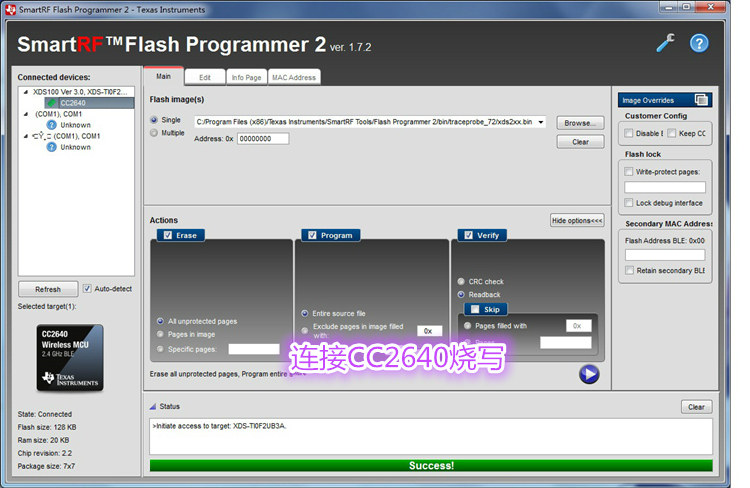The height and width of the screenshot is (488, 750).
Task: Toggle the Verify action checkbox
Action: [x=469, y=235]
